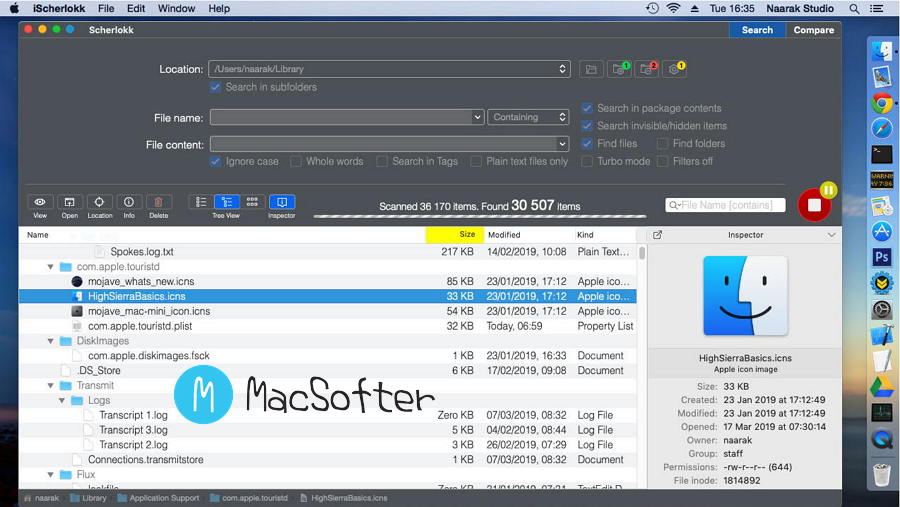The width and height of the screenshot is (900, 507).
Task: Open Time Machine menu bar icon
Action: 652,9
